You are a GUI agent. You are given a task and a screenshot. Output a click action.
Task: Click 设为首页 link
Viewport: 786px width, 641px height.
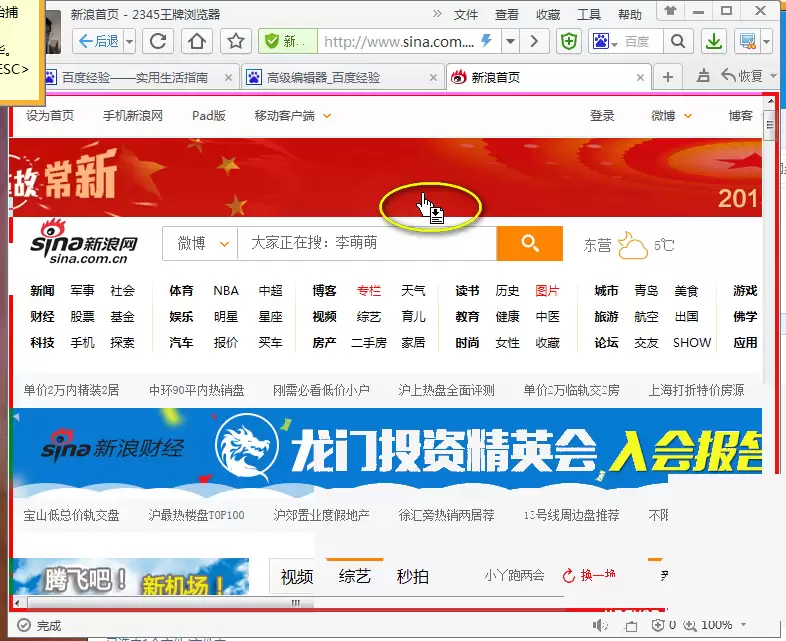50,116
